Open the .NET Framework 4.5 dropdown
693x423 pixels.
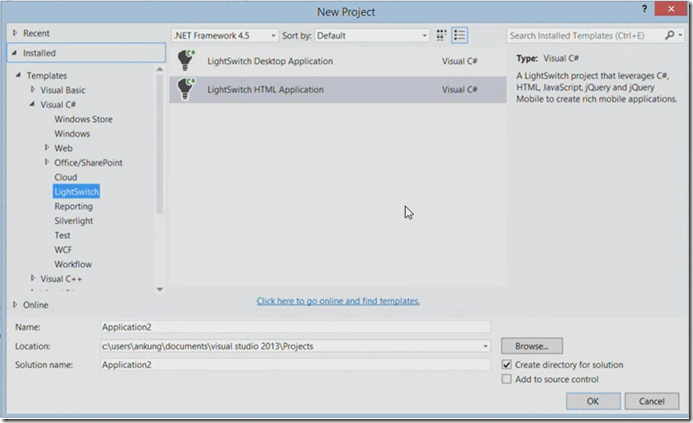(225, 35)
